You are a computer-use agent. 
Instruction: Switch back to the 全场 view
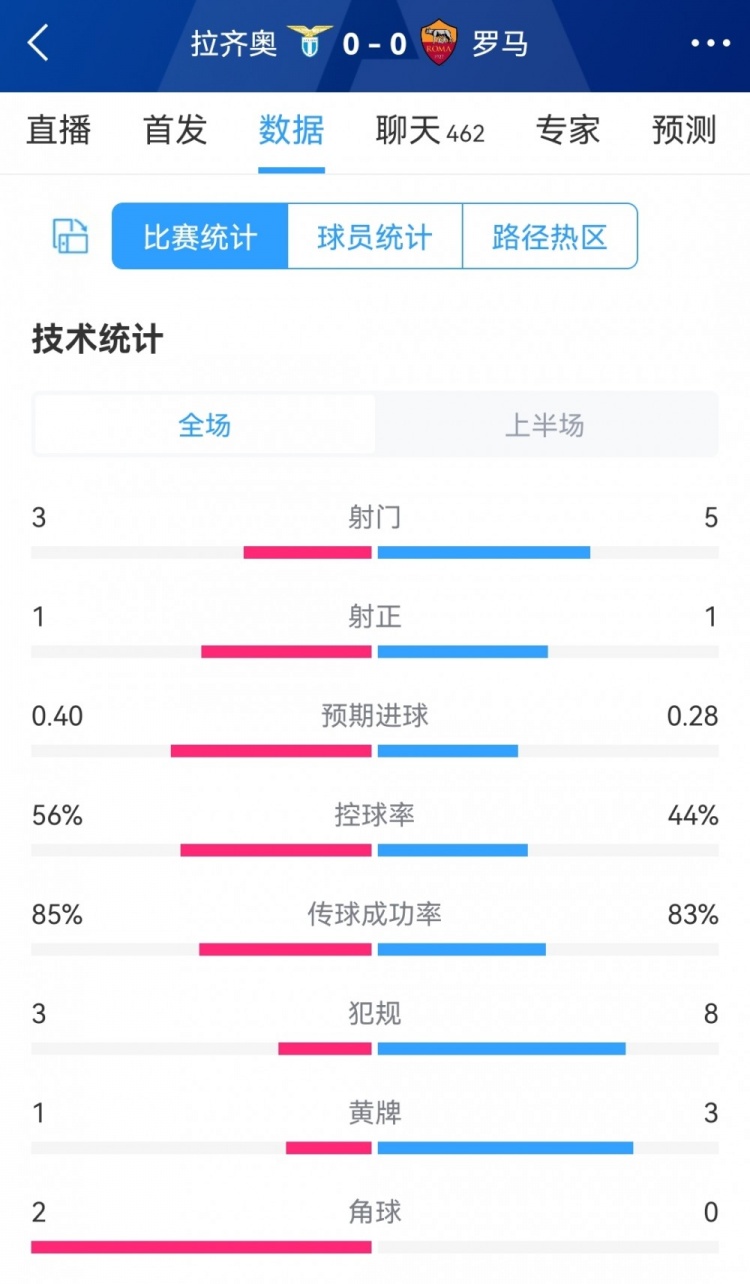click(x=204, y=425)
